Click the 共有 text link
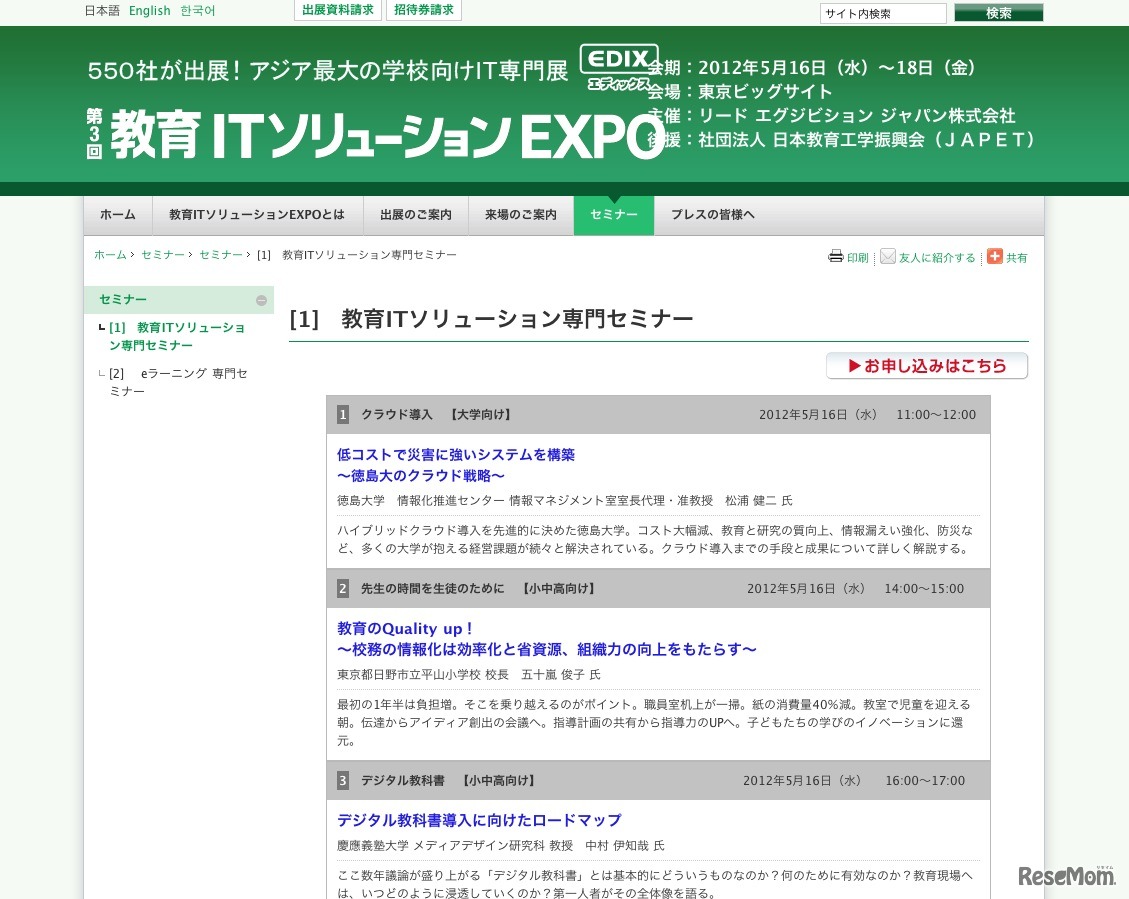1129x899 pixels. pos(1017,258)
